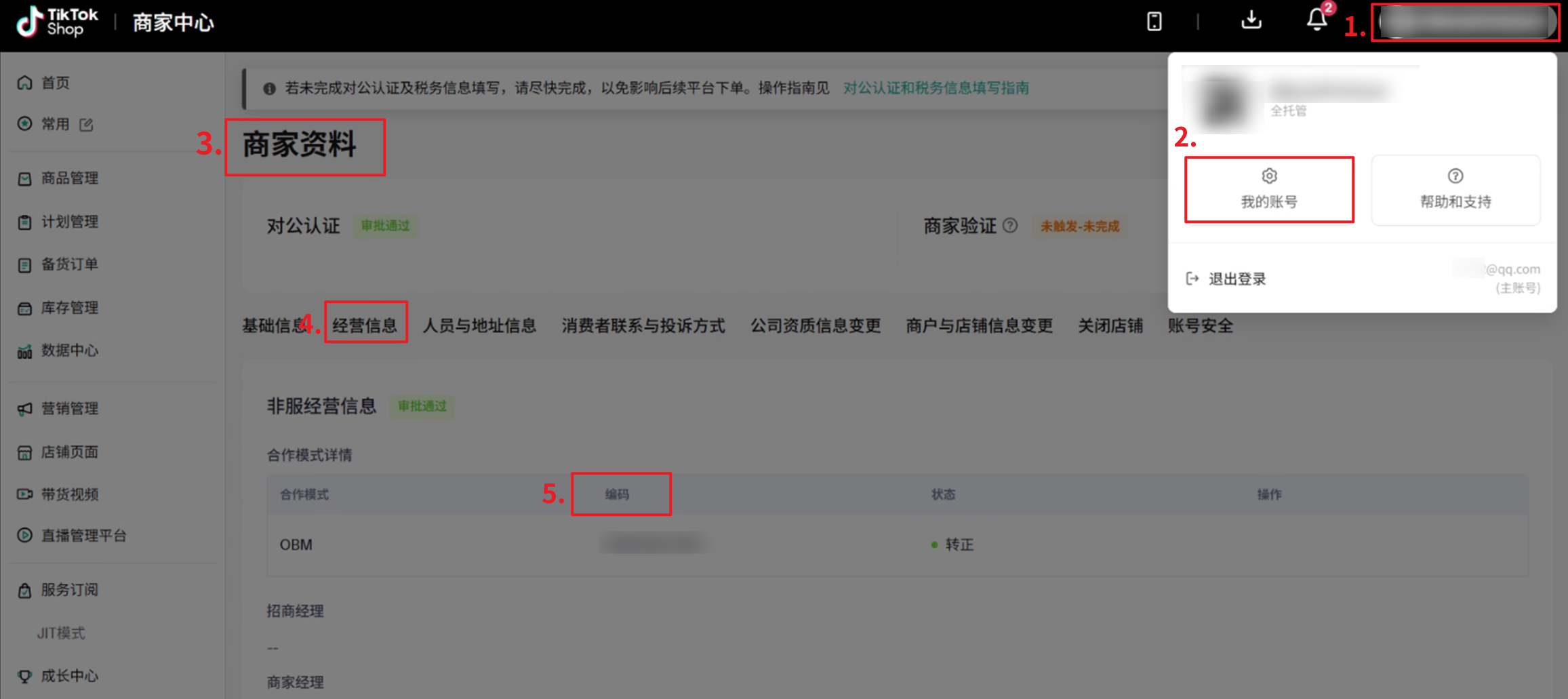Switch to the 基础信息 tab
Screen dimensions: 1568x699
point(275,325)
